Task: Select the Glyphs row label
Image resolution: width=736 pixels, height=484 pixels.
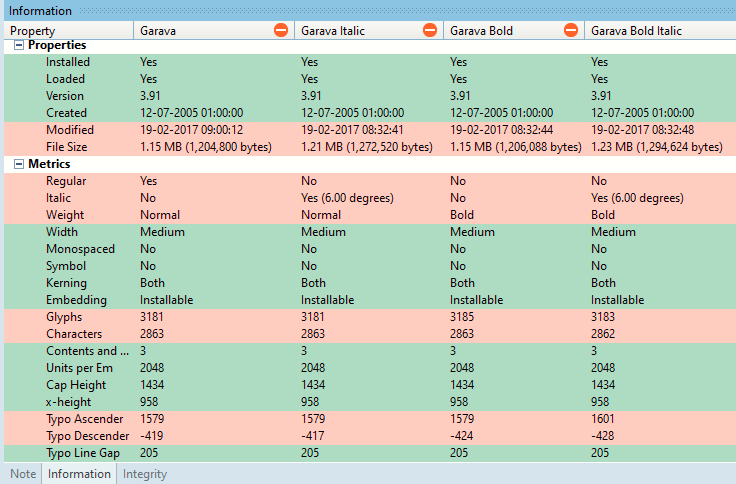Action: (x=64, y=317)
